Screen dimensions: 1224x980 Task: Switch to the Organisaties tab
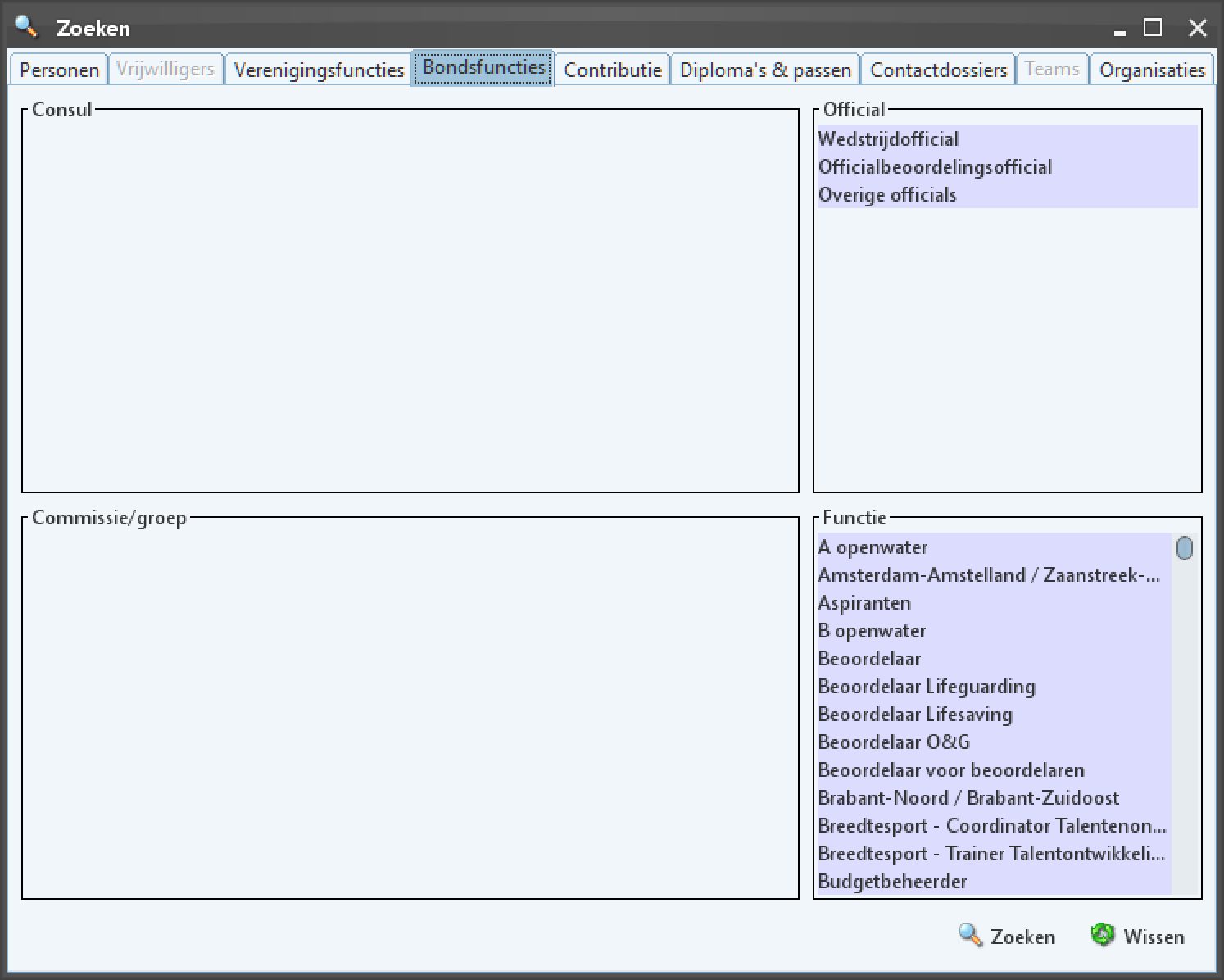1152,70
